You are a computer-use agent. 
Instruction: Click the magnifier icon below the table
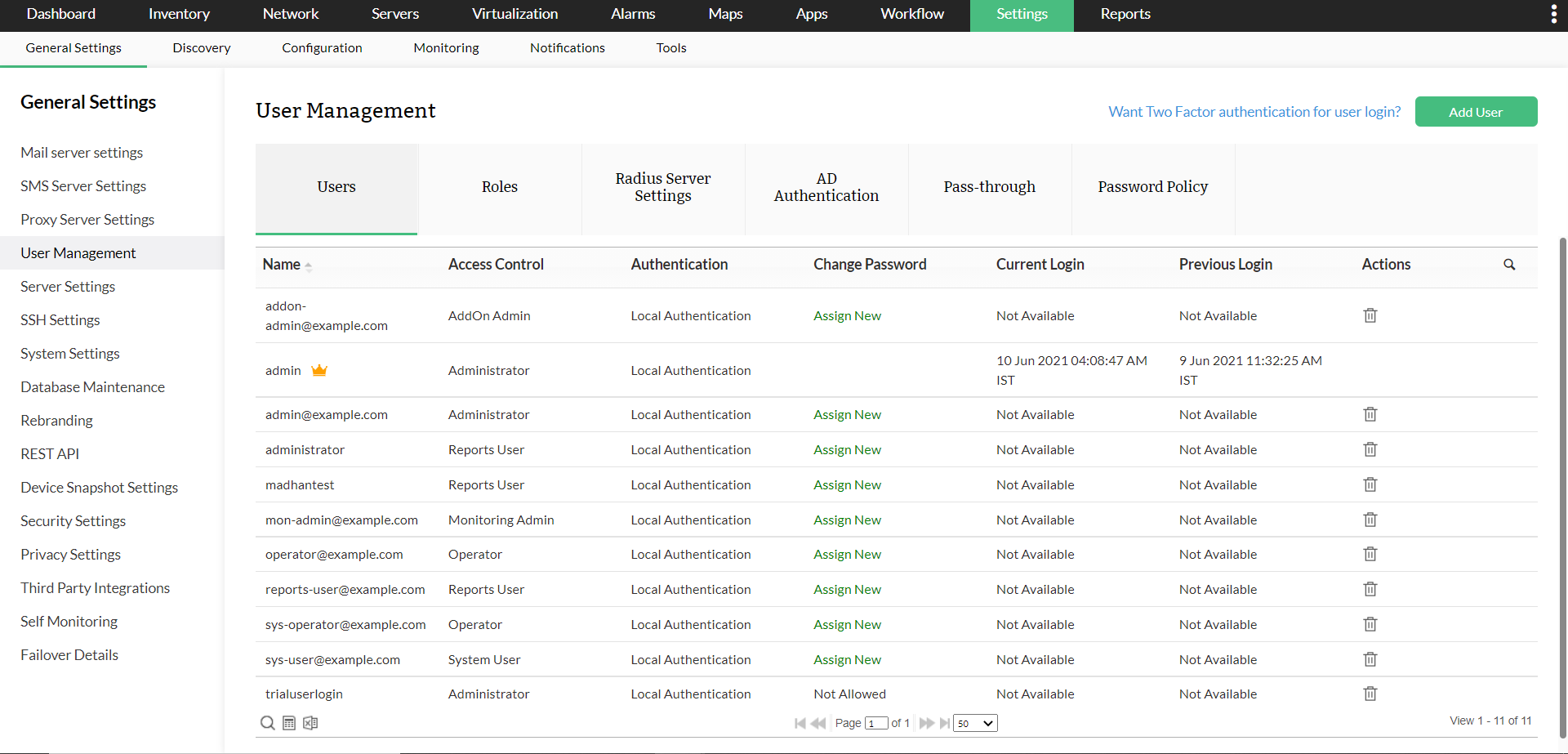[267, 723]
